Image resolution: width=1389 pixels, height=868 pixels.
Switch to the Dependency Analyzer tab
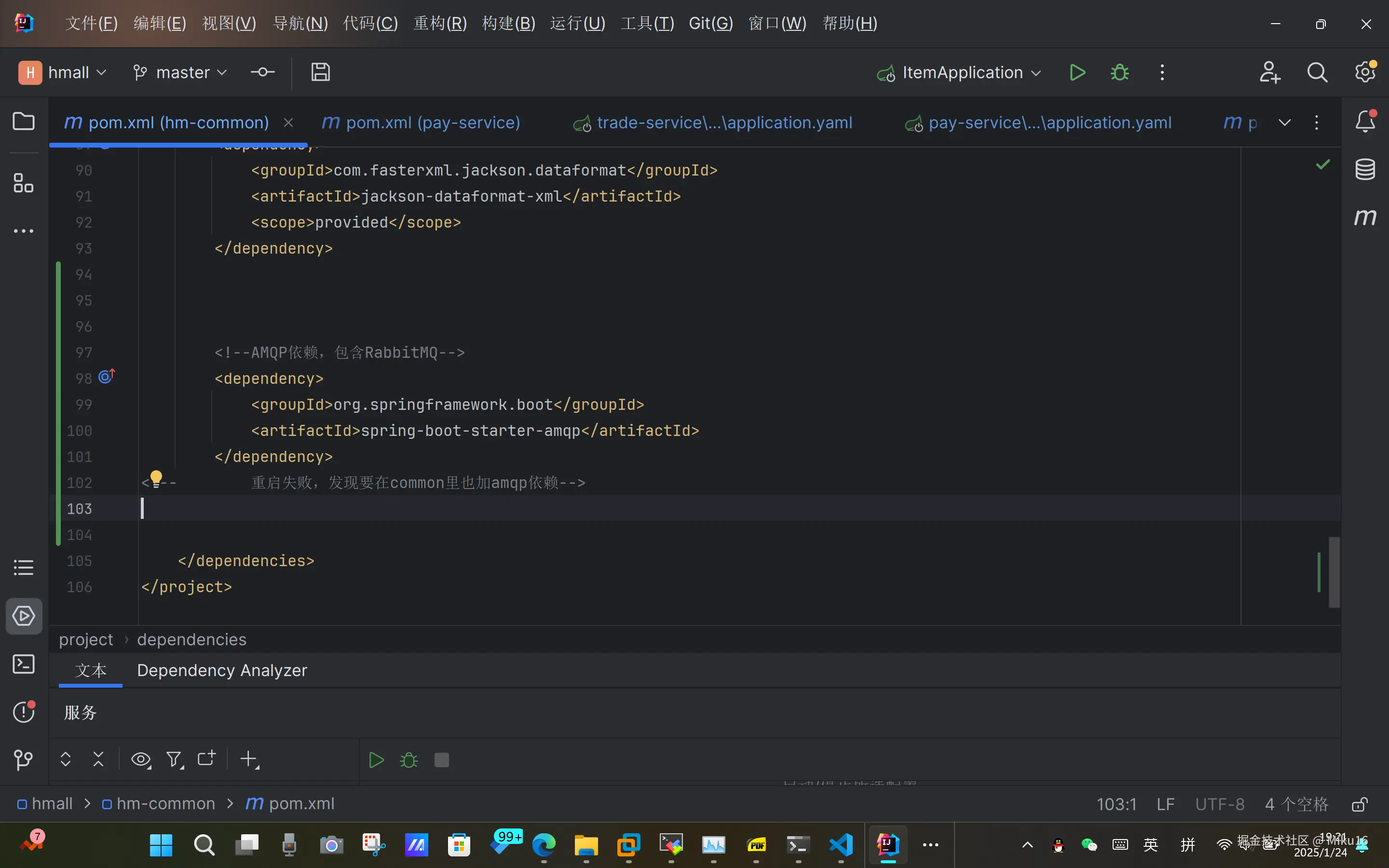[222, 670]
